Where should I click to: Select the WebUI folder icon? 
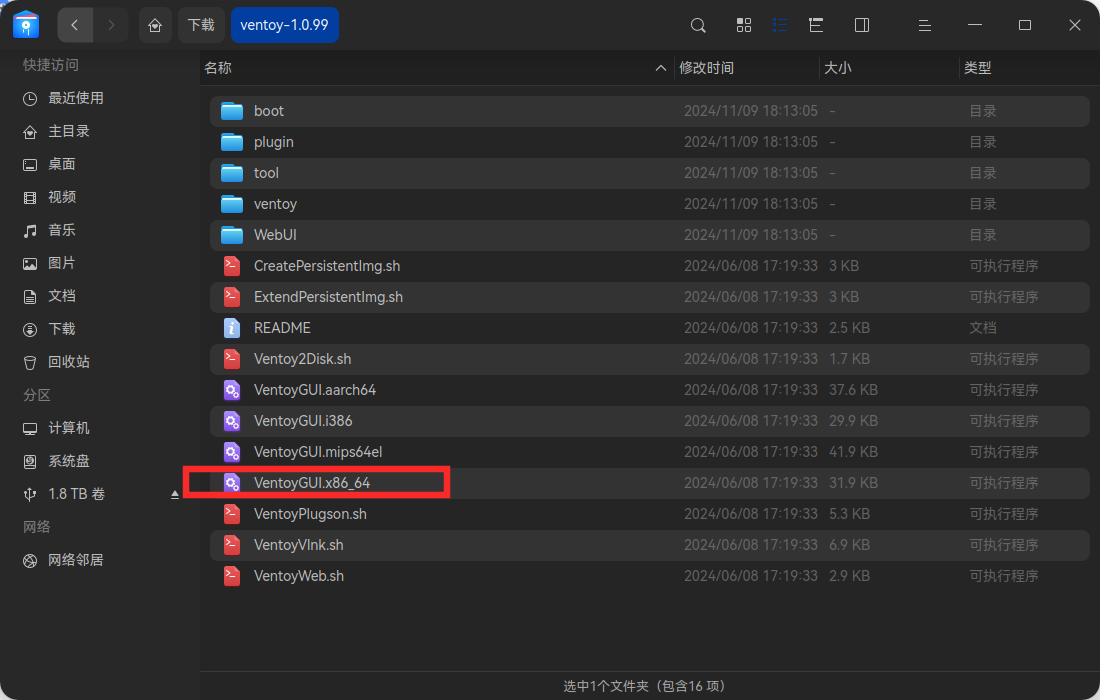pyautogui.click(x=232, y=235)
